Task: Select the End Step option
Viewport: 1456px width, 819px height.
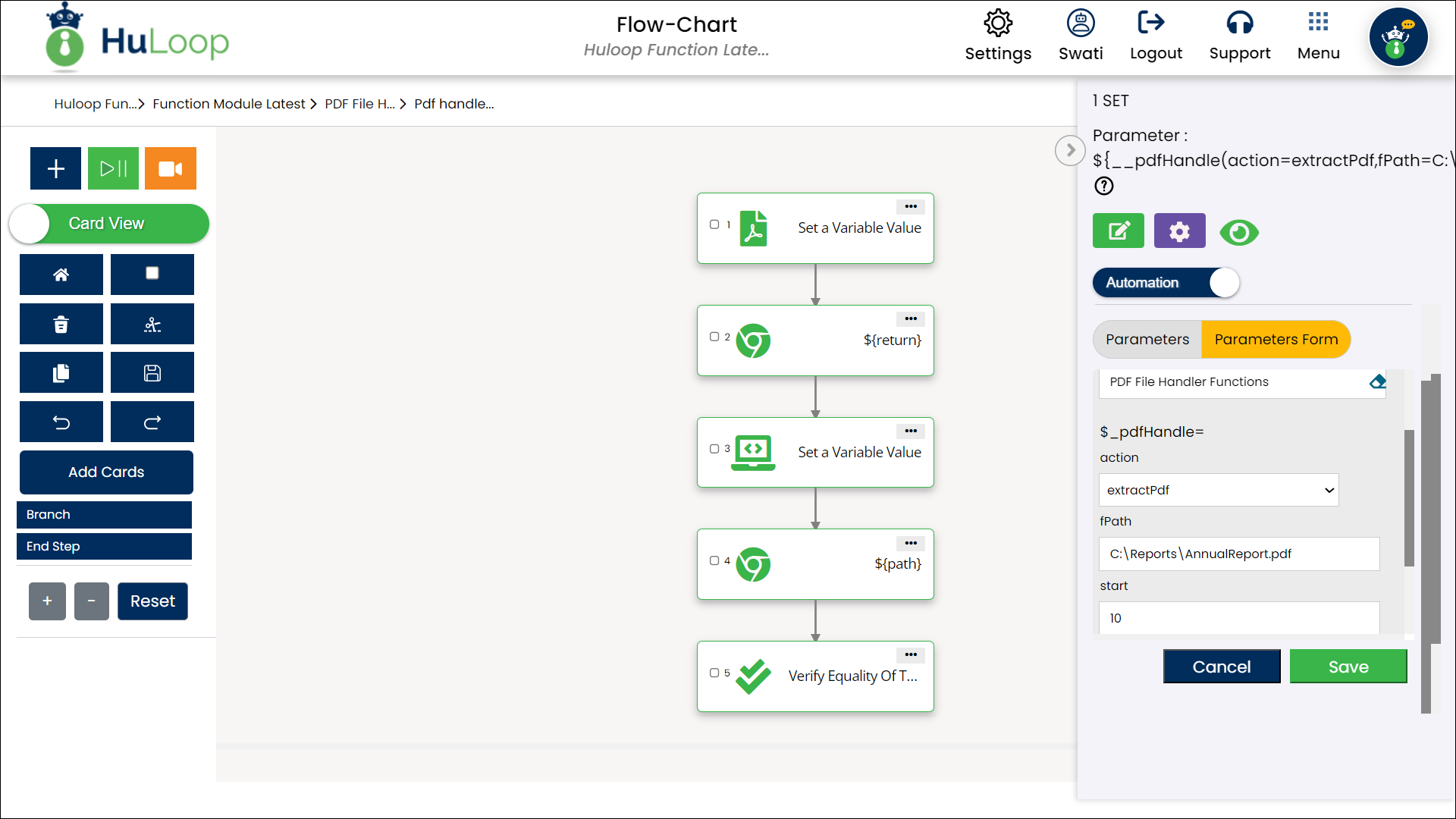Action: pyautogui.click(x=104, y=547)
